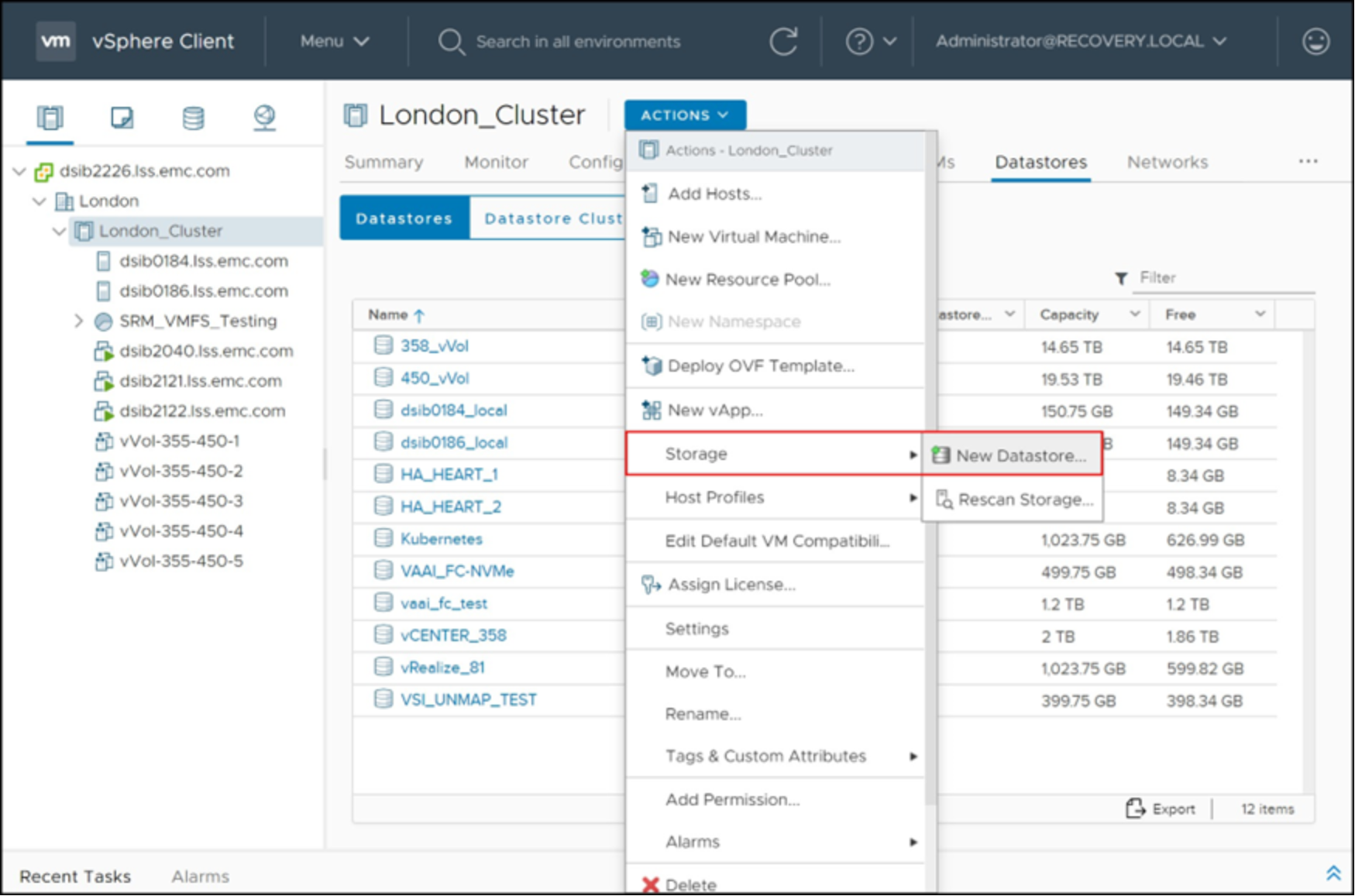Open the more tabs ellipsis
1355x896 pixels.
tap(1308, 161)
